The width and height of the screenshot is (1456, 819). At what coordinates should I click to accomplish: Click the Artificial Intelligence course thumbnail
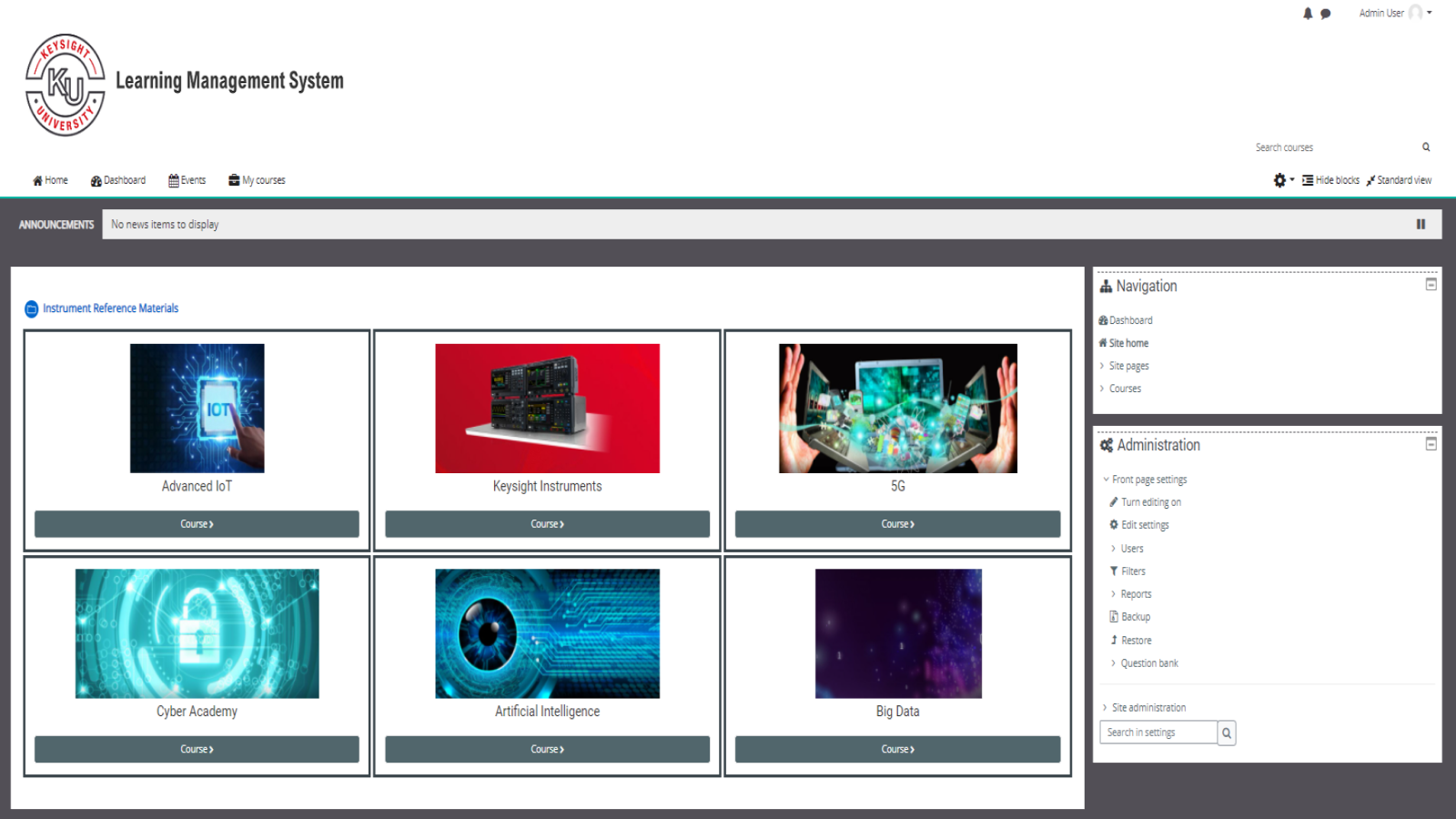click(547, 634)
